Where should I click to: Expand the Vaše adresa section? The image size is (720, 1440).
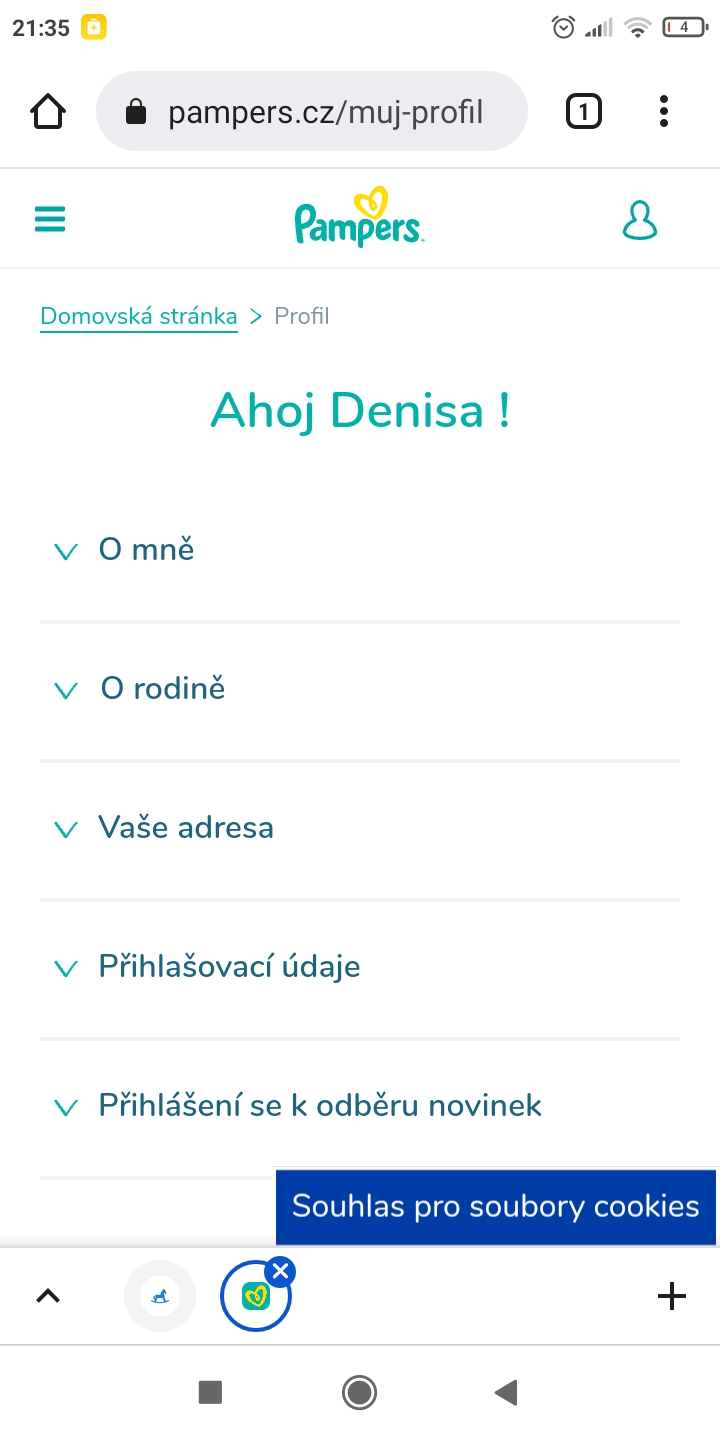[x=185, y=827]
